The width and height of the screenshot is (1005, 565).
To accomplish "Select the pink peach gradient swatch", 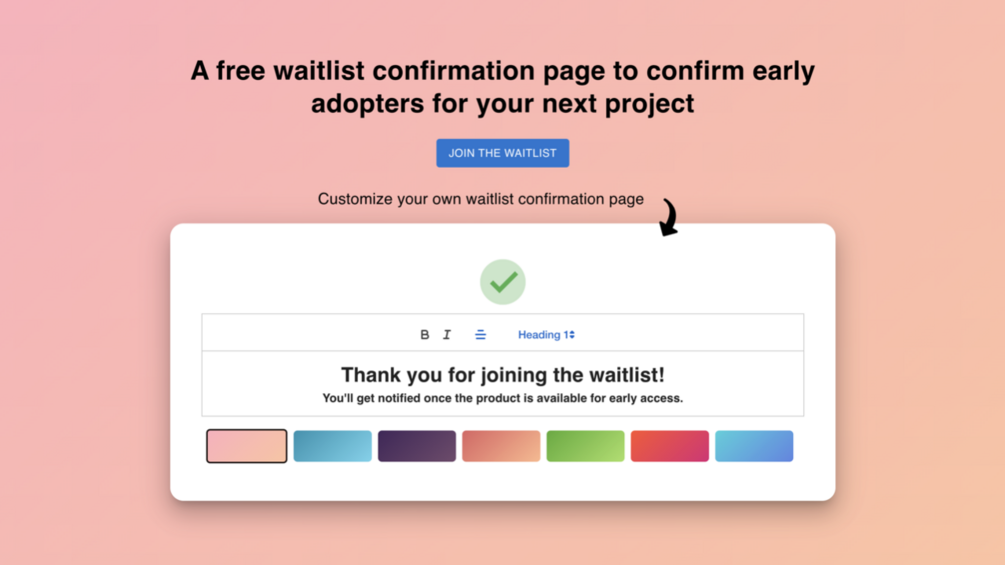I will [x=247, y=446].
